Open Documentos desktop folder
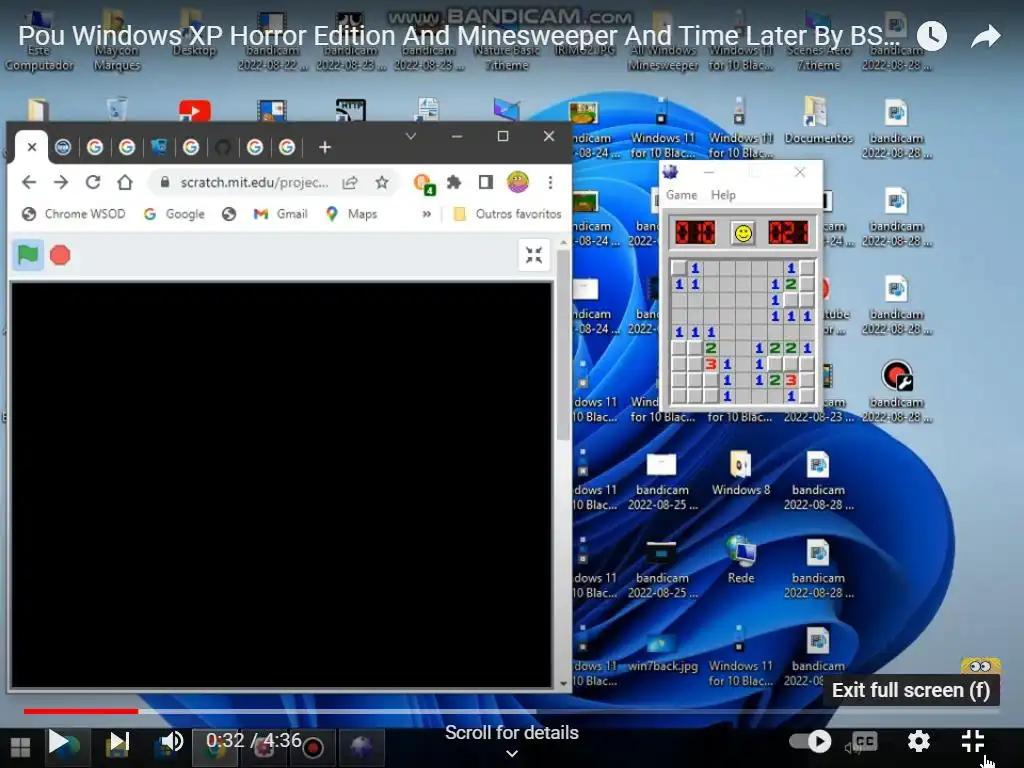The image size is (1024, 768). (x=818, y=120)
